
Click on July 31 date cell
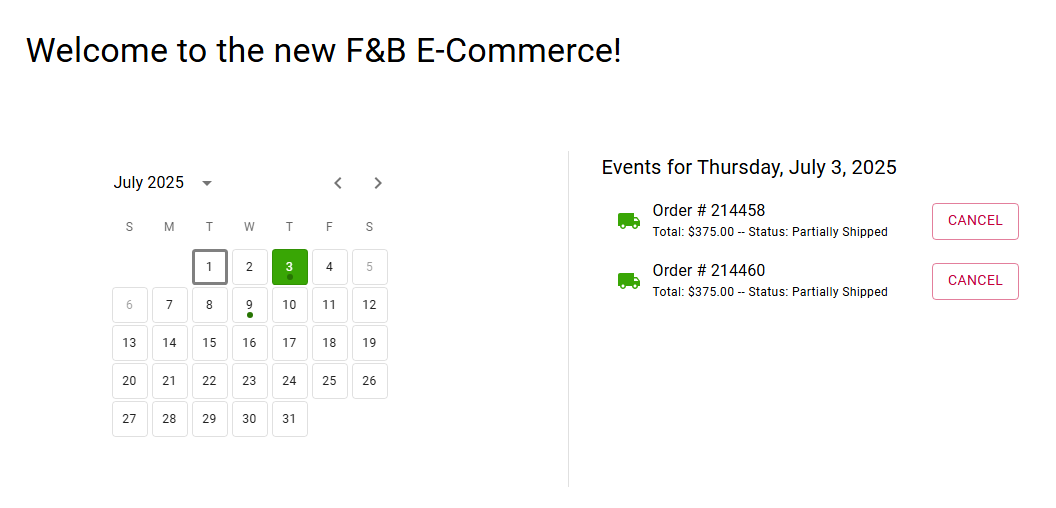pyautogui.click(x=289, y=419)
